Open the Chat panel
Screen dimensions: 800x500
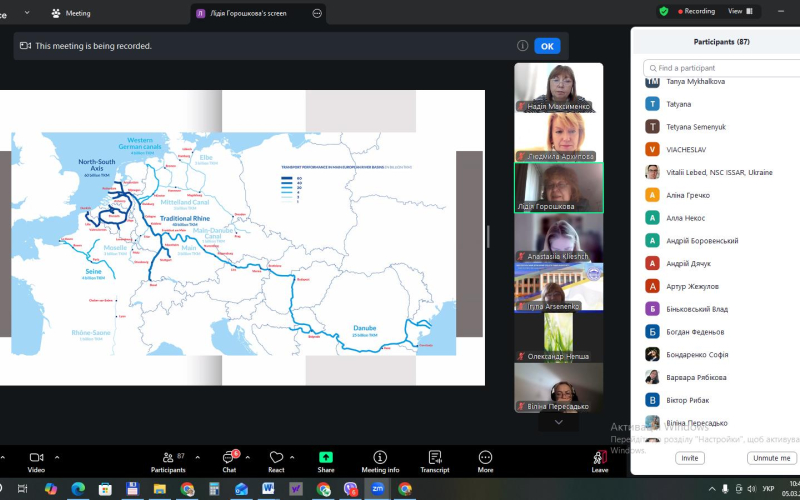coord(229,458)
